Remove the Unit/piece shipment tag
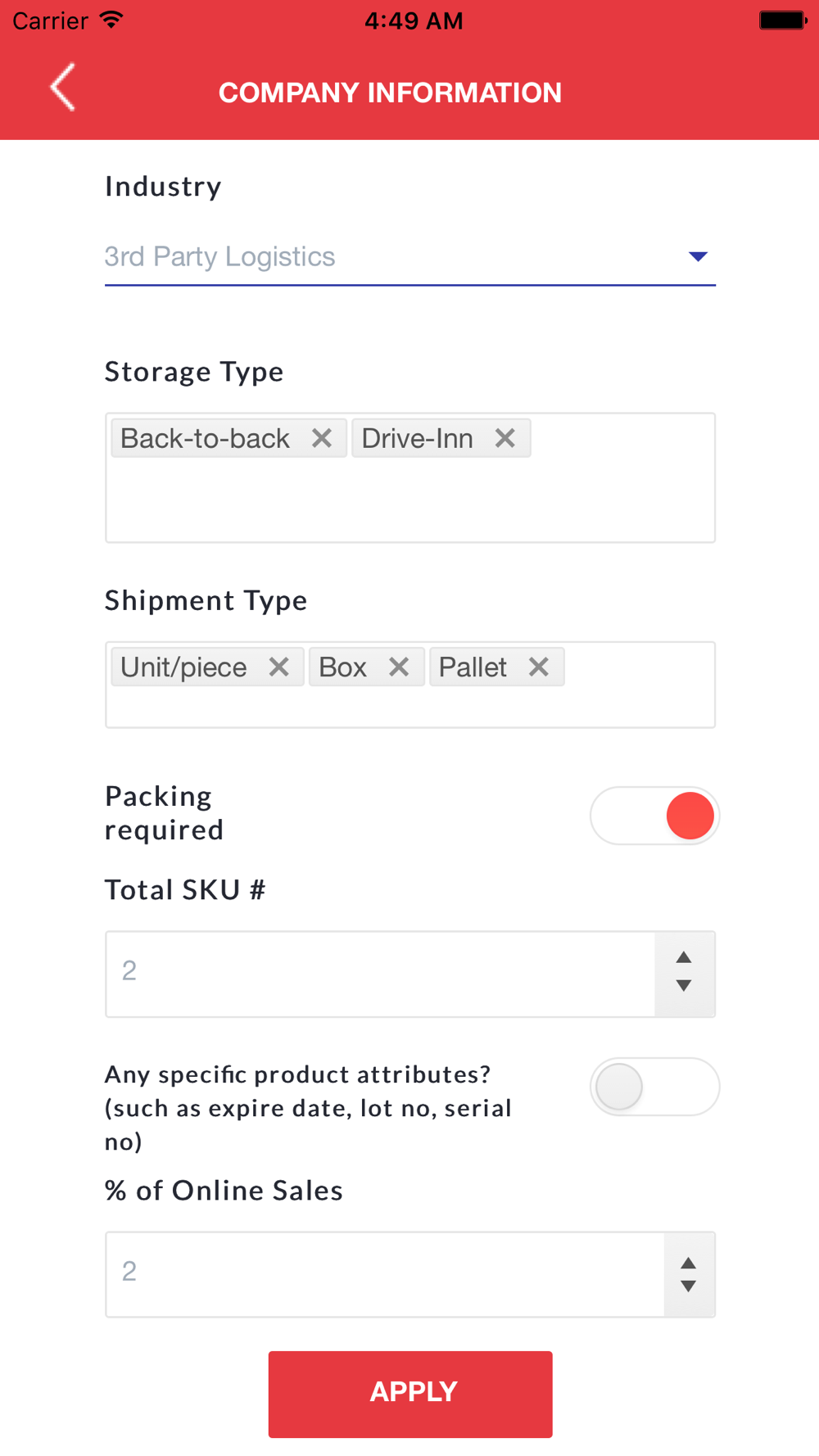This screenshot has height=1456, width=819. [x=279, y=667]
